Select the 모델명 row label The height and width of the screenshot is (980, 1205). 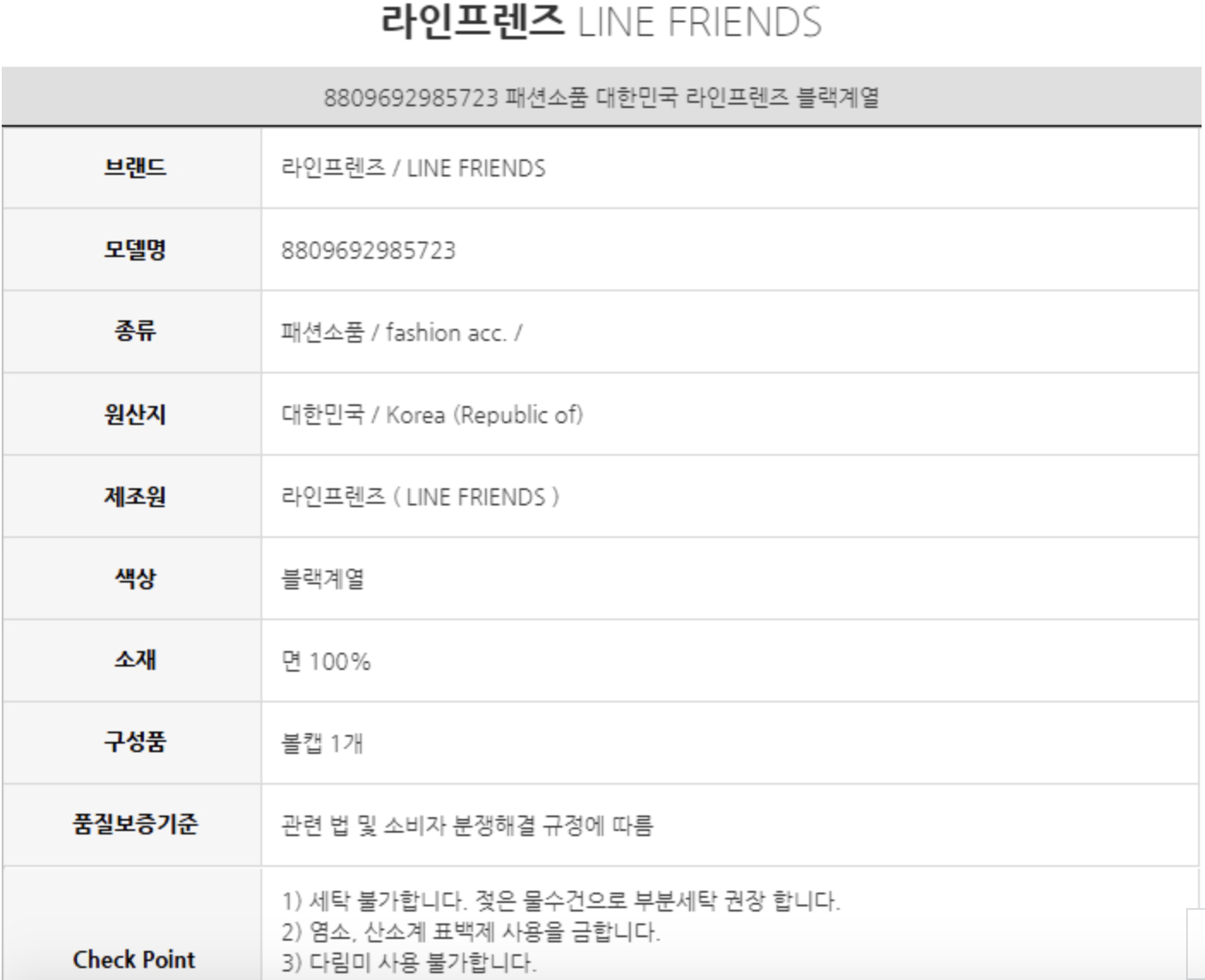[x=135, y=250]
